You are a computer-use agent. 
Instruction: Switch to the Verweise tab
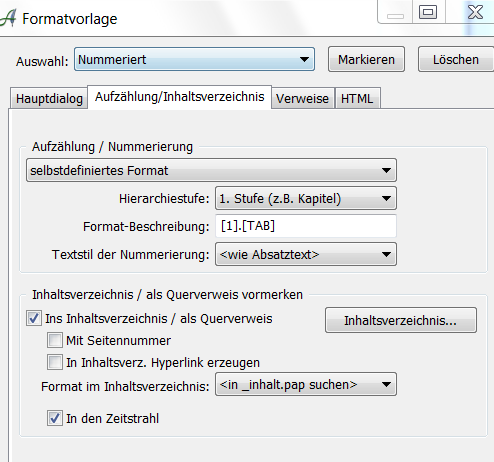[302, 99]
